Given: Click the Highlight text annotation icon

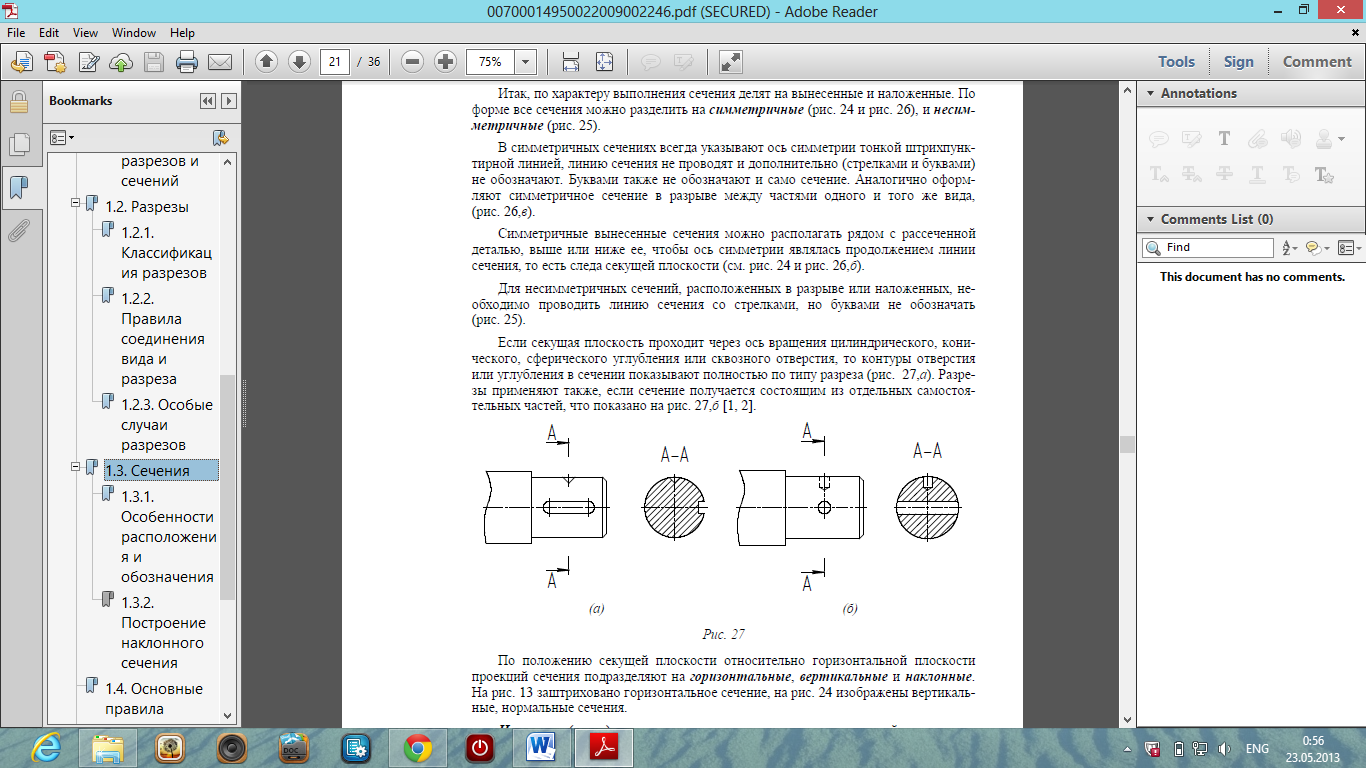Looking at the screenshot, I should (x=1191, y=139).
